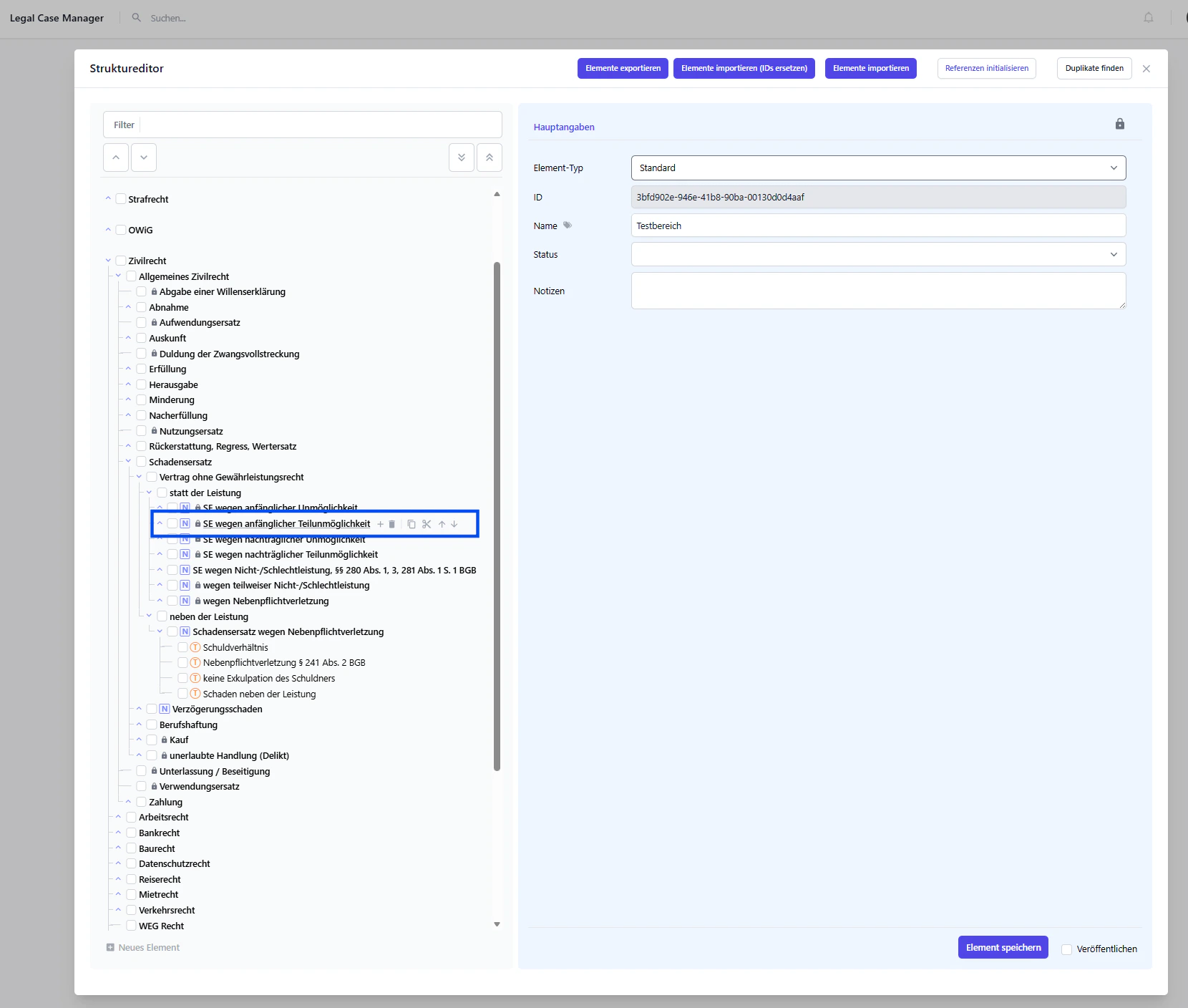The height and width of the screenshot is (1008, 1188).
Task: Move SE wegen anfänglicher Teilunmöglichkeit down
Action: [x=454, y=524]
